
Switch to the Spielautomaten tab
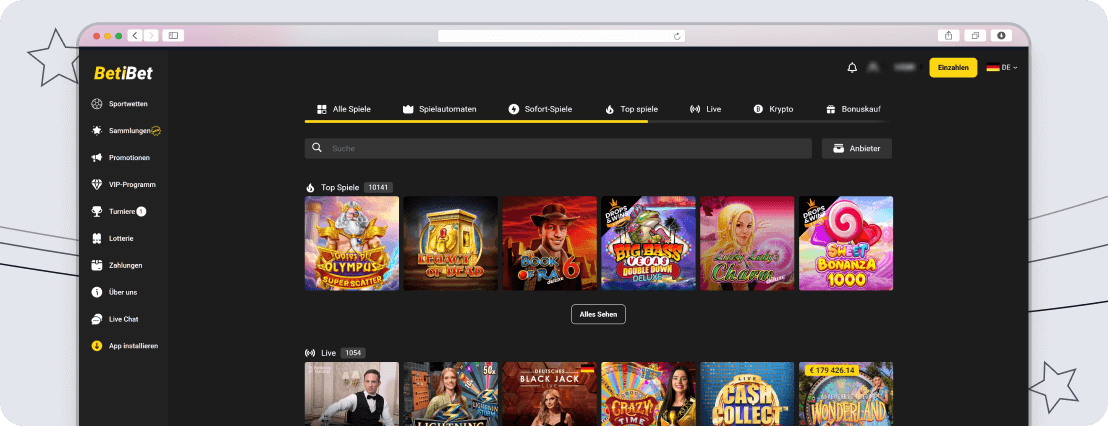(440, 110)
